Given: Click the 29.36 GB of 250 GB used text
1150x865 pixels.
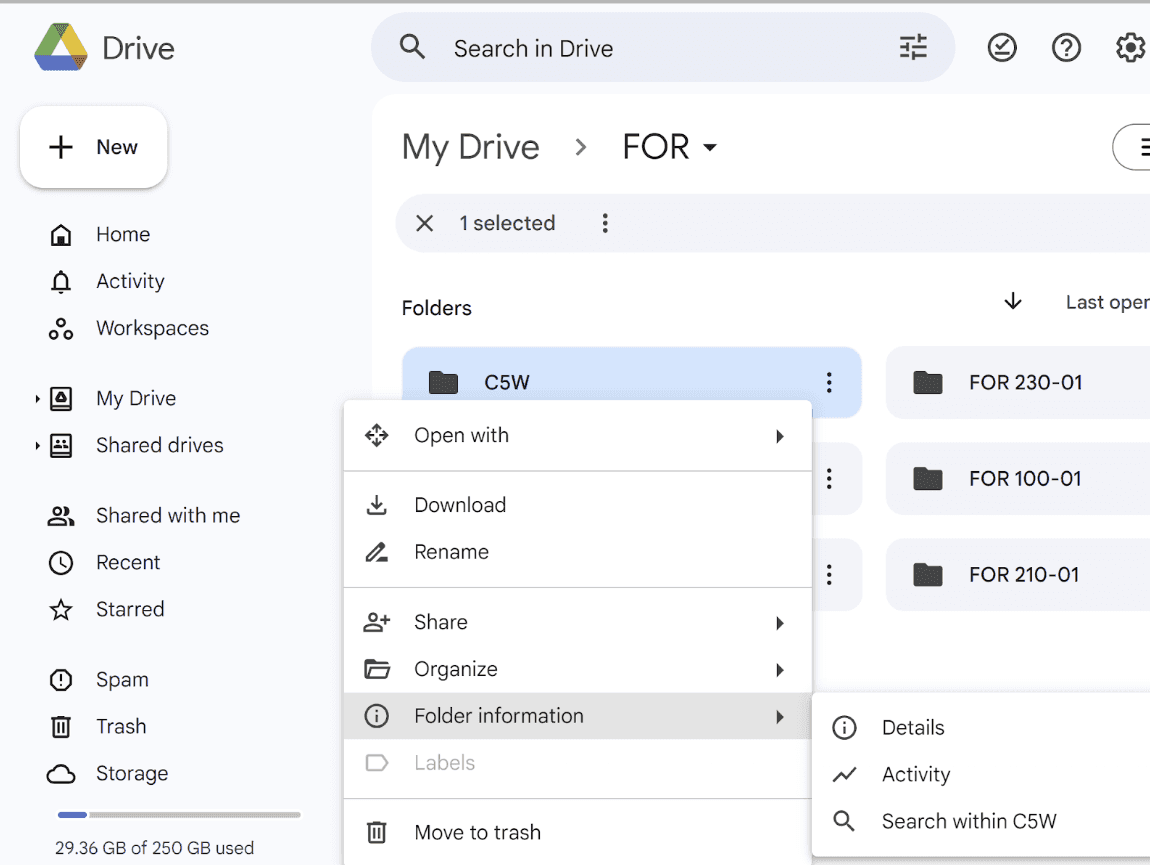Looking at the screenshot, I should [x=154, y=848].
